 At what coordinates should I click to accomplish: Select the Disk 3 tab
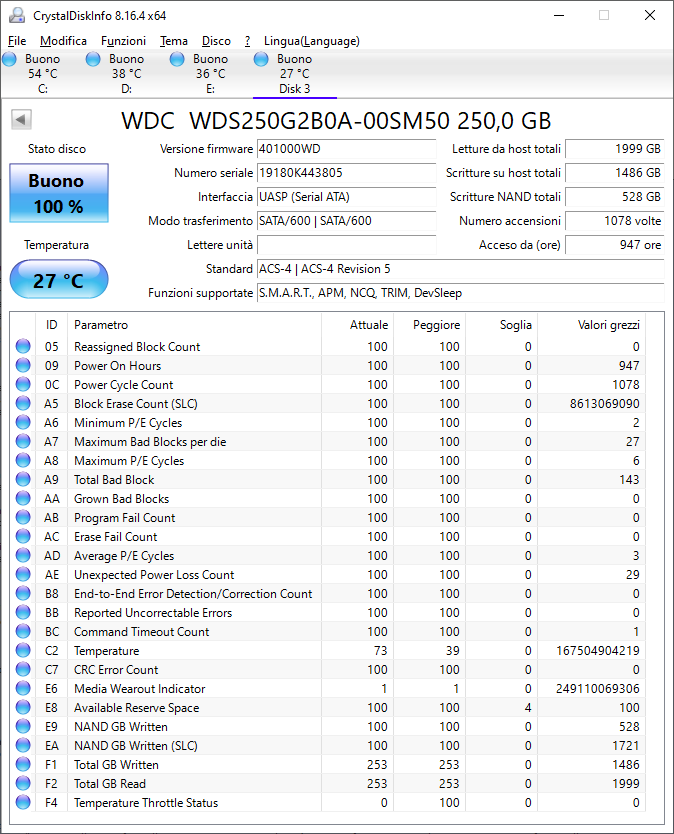click(295, 74)
